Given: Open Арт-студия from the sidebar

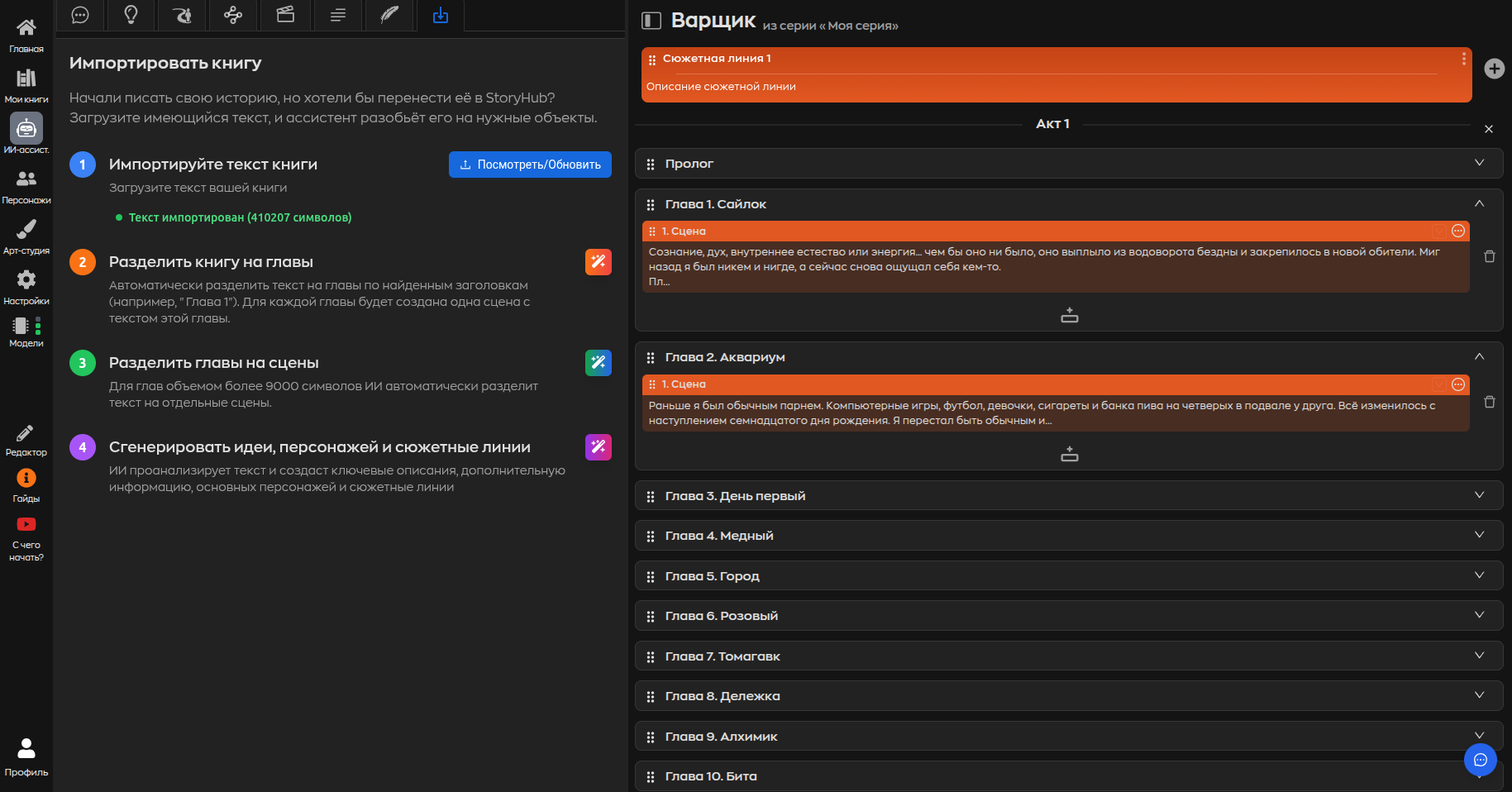Looking at the screenshot, I should click(x=26, y=236).
